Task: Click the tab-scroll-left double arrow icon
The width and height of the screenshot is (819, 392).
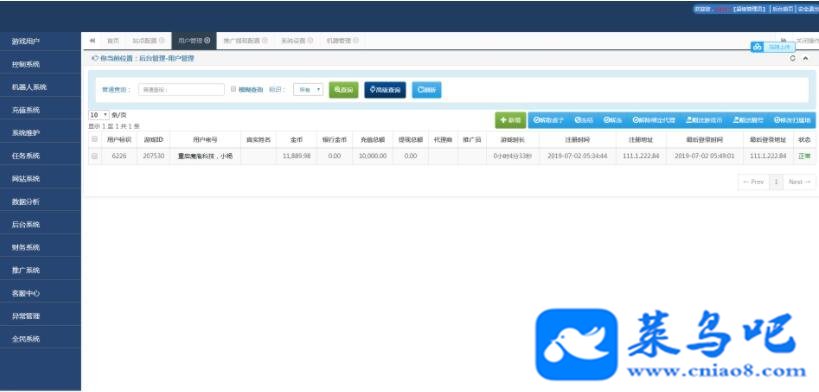Action: (92, 40)
